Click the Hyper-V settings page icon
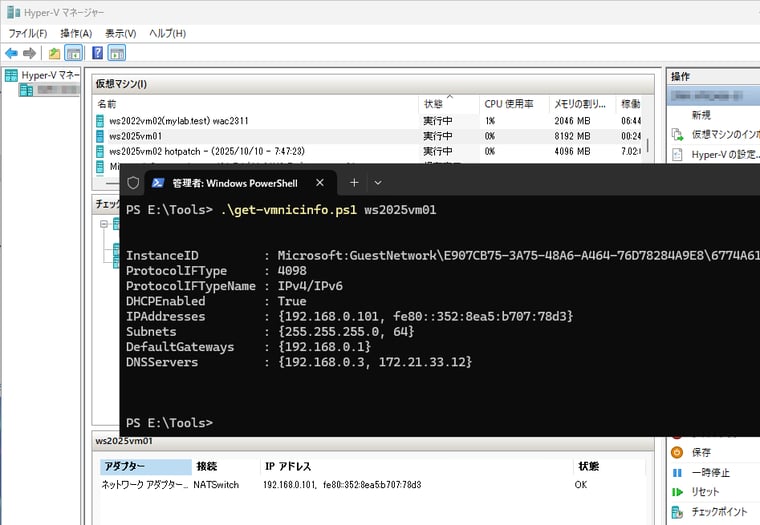The height and width of the screenshot is (525, 760). [x=678, y=155]
